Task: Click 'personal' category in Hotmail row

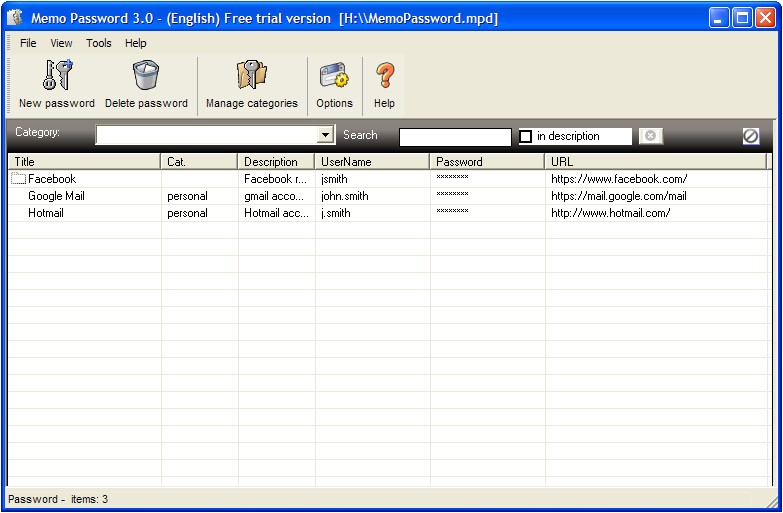Action: click(187, 213)
